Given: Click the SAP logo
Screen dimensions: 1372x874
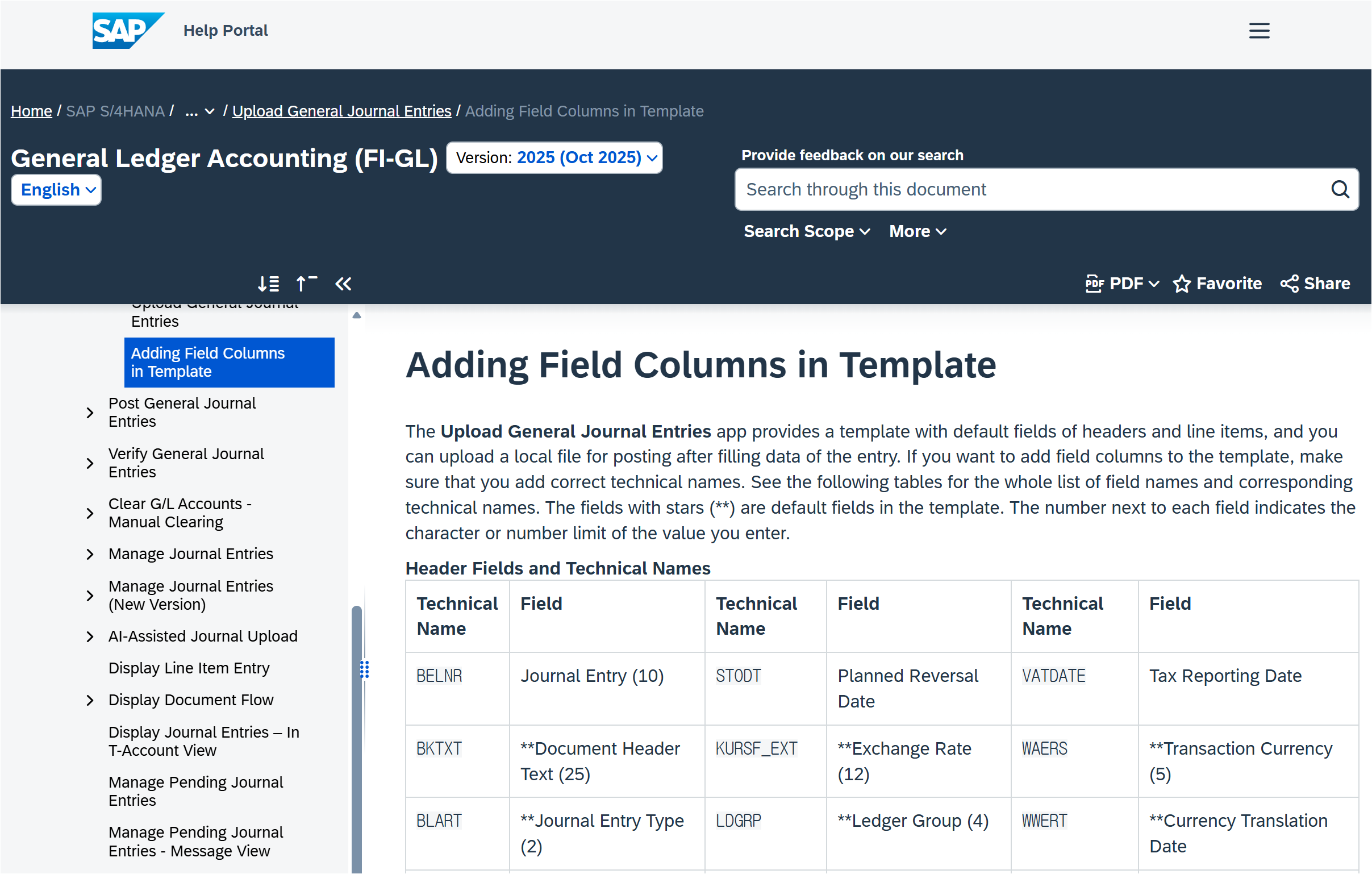Looking at the screenshot, I should [128, 31].
